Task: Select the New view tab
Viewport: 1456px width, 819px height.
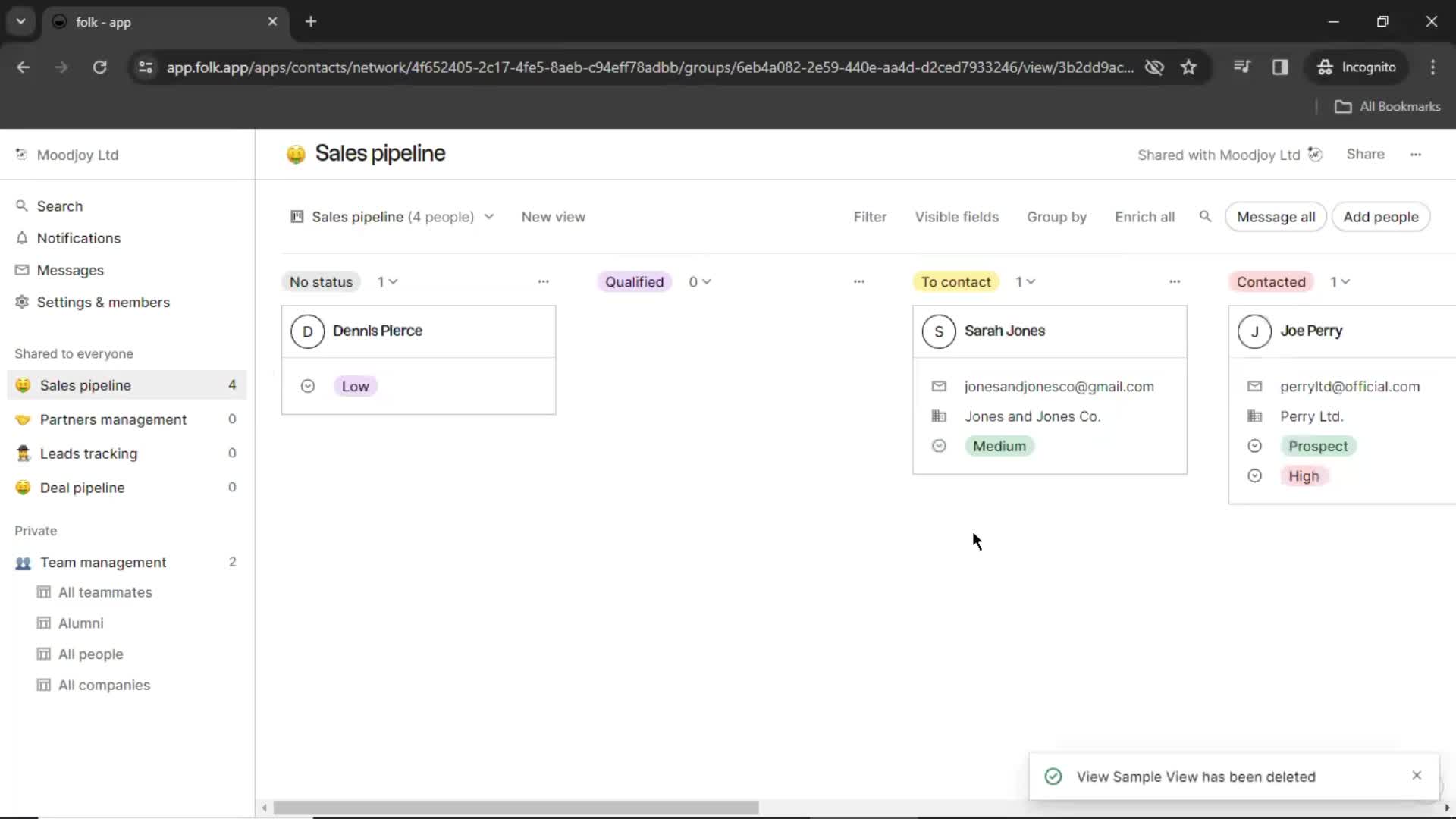Action: (554, 216)
